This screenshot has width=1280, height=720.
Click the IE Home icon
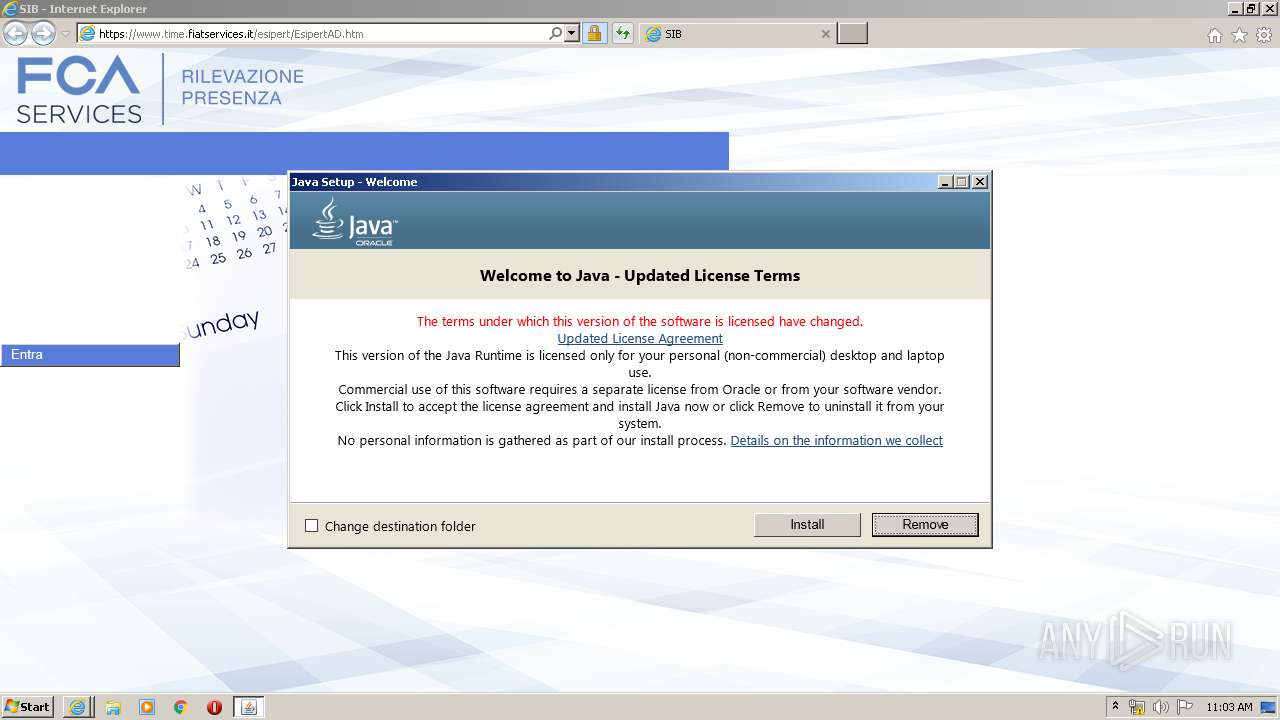tap(1214, 35)
